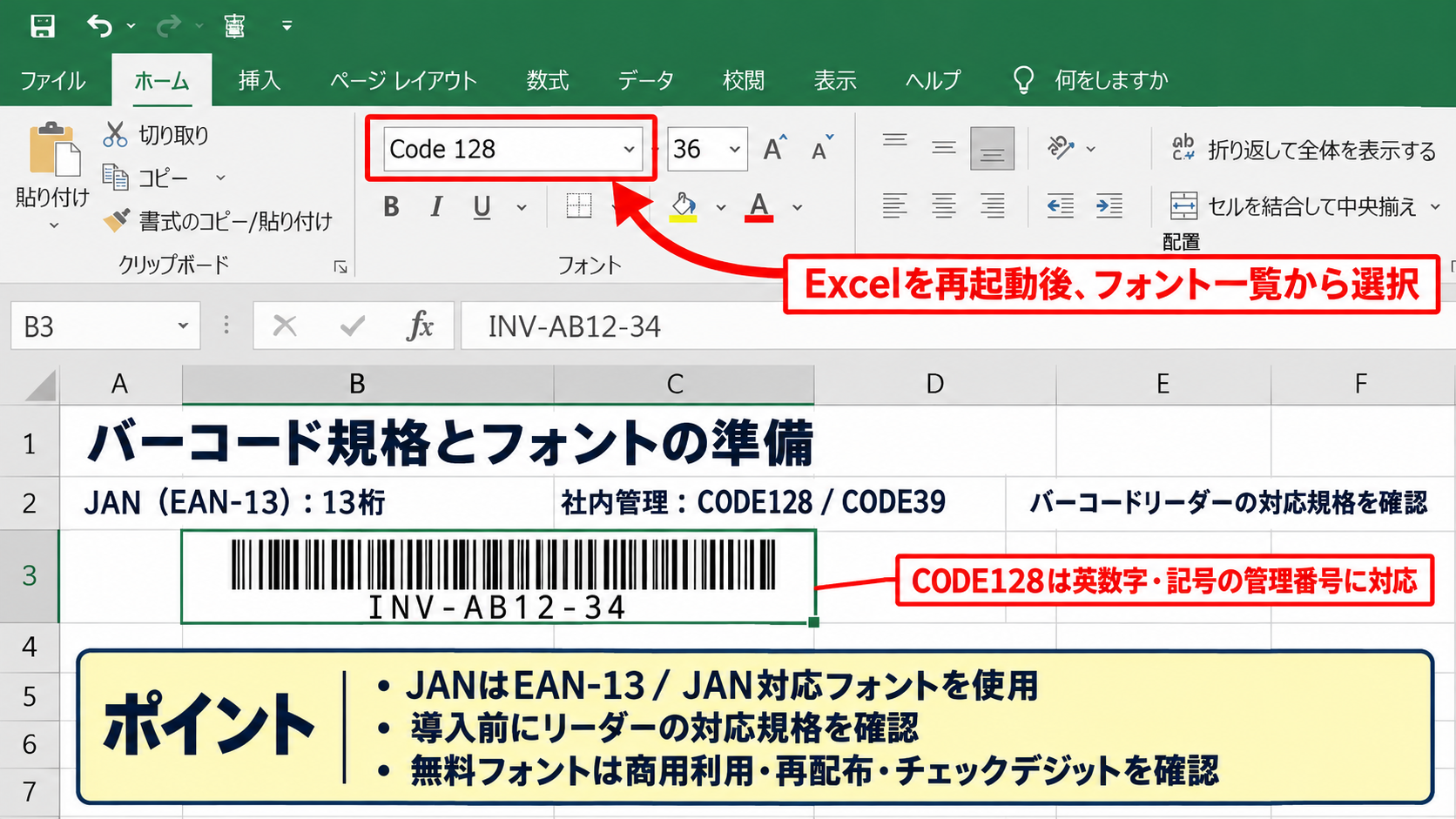Switch to the 表示 tab
This screenshot has height=819, width=1456.
(835, 81)
